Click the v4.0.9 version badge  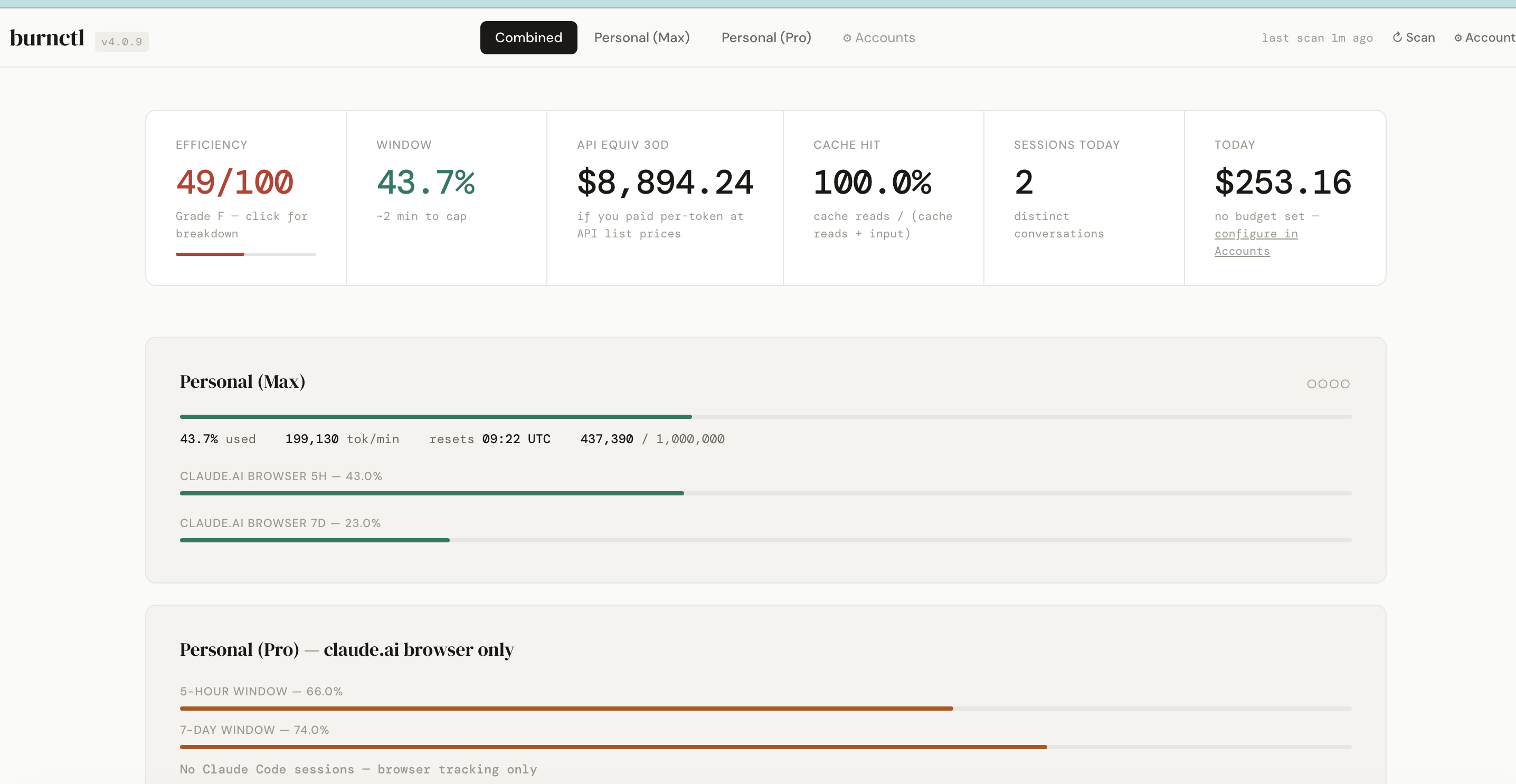[x=122, y=42]
